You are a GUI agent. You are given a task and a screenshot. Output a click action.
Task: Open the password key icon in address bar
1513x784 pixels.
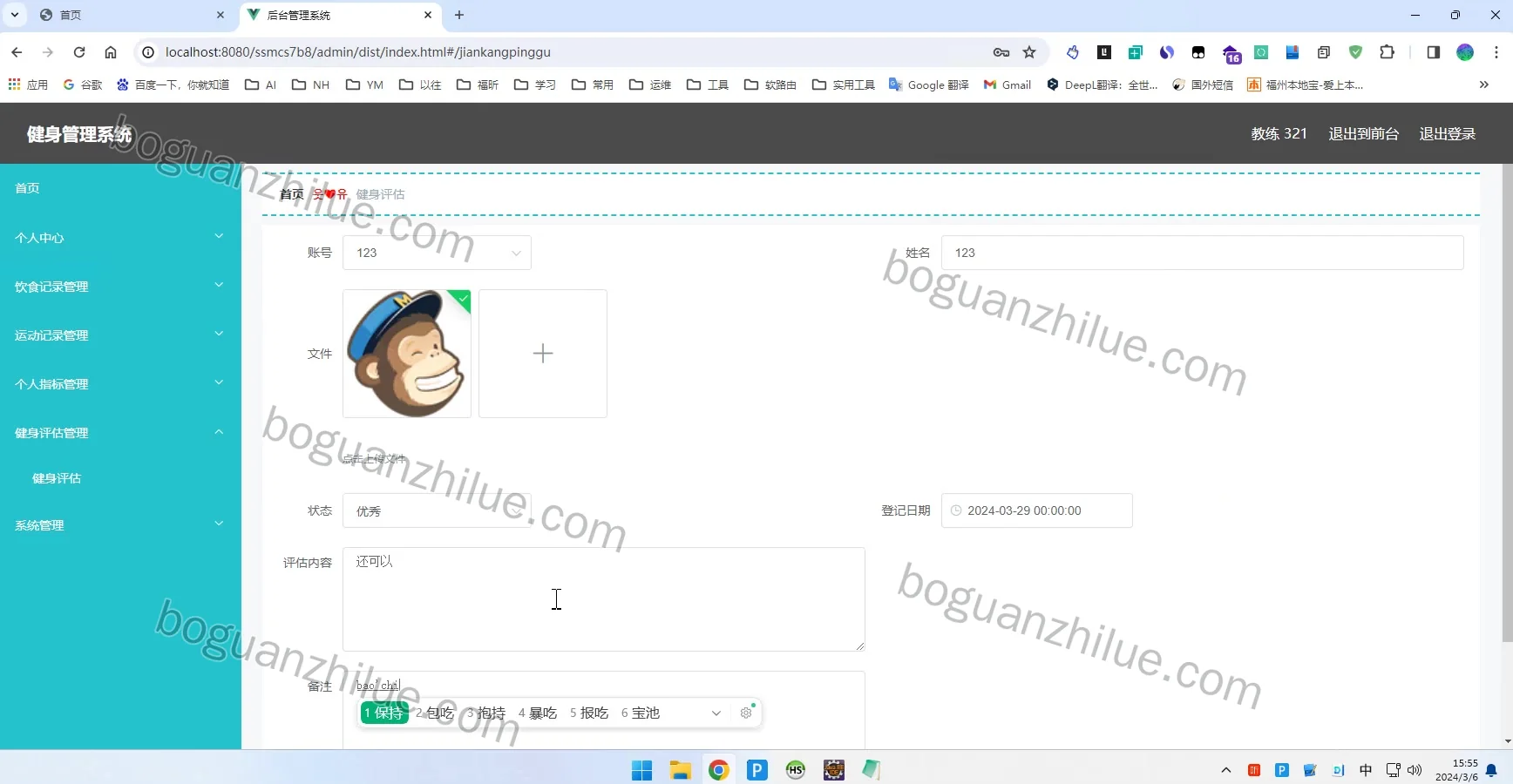pos(1001,52)
